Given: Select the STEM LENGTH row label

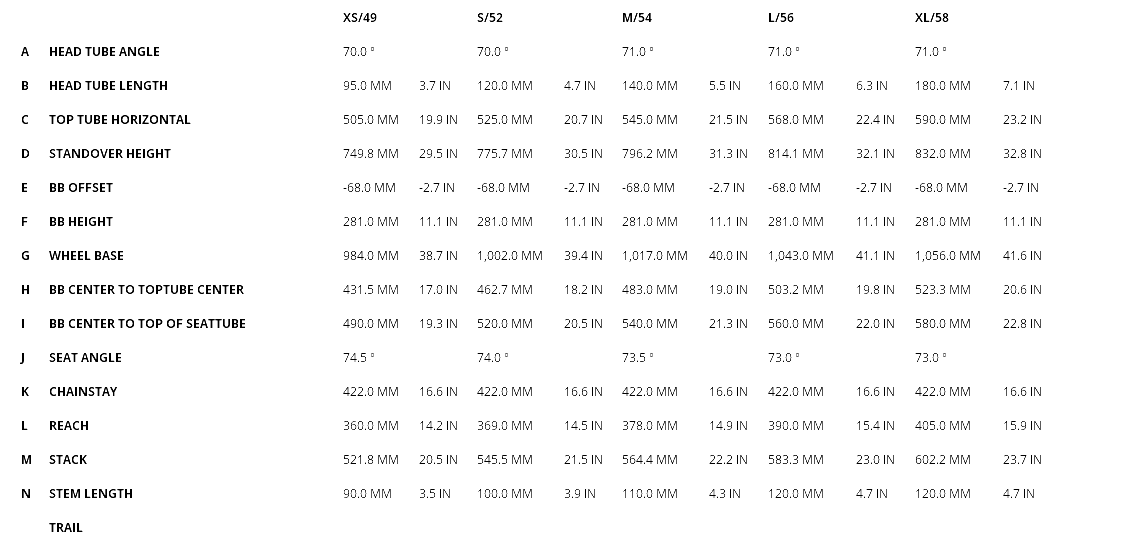Looking at the screenshot, I should click(x=91, y=494).
